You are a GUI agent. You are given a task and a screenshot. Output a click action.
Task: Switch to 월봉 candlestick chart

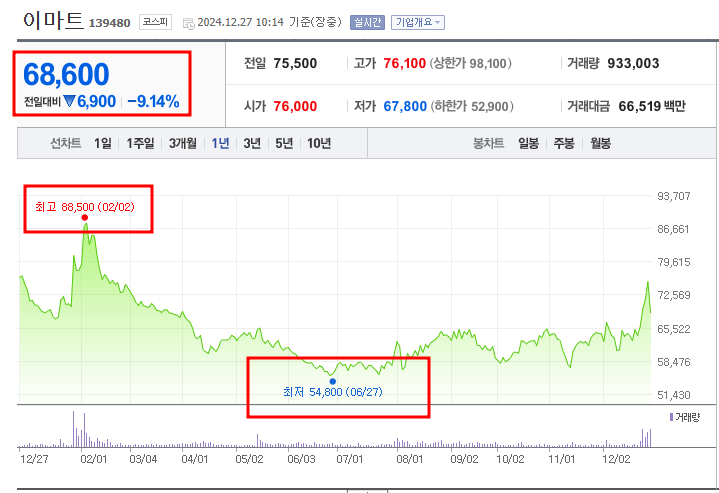click(600, 144)
